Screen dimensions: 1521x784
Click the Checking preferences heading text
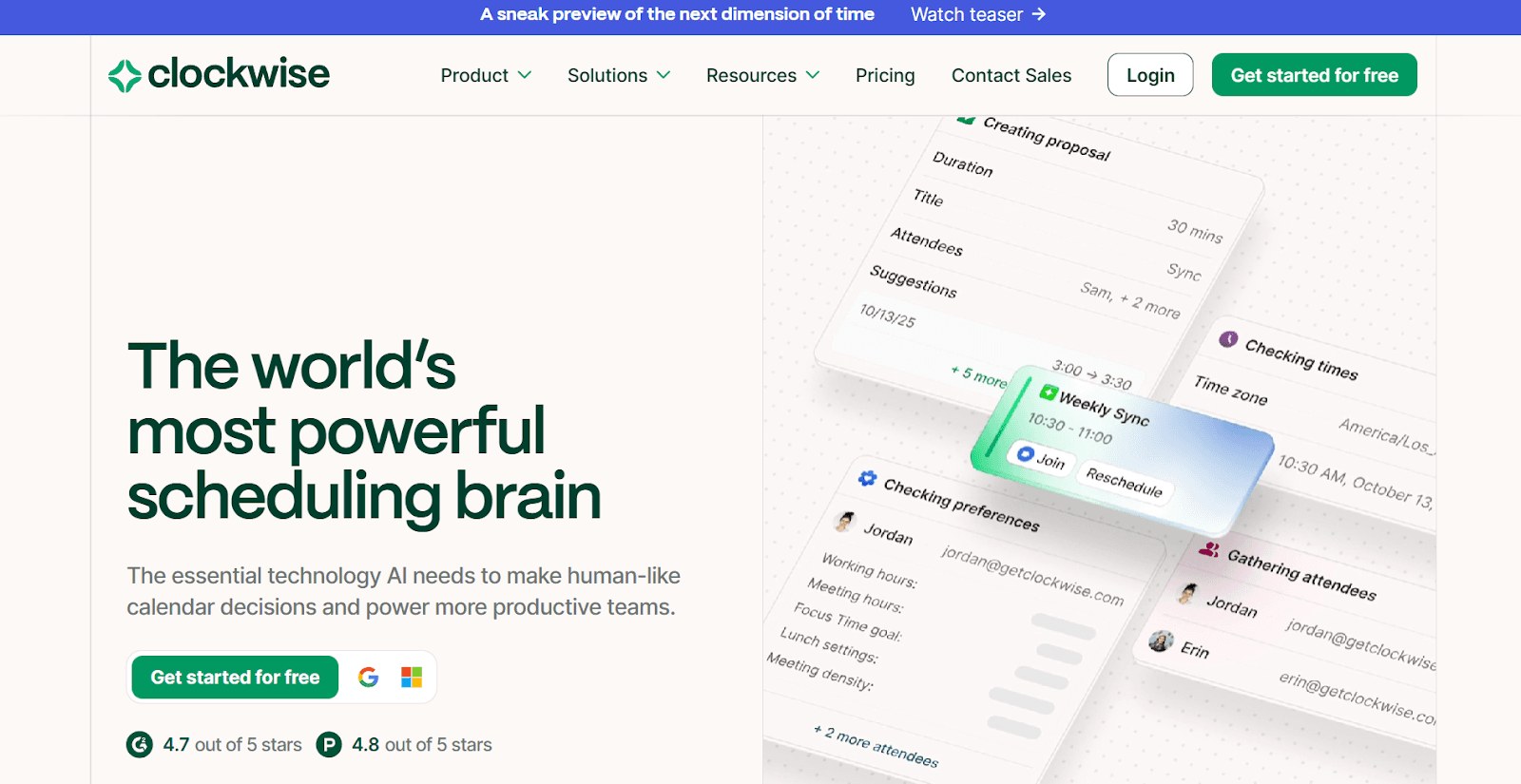pyautogui.click(x=961, y=505)
